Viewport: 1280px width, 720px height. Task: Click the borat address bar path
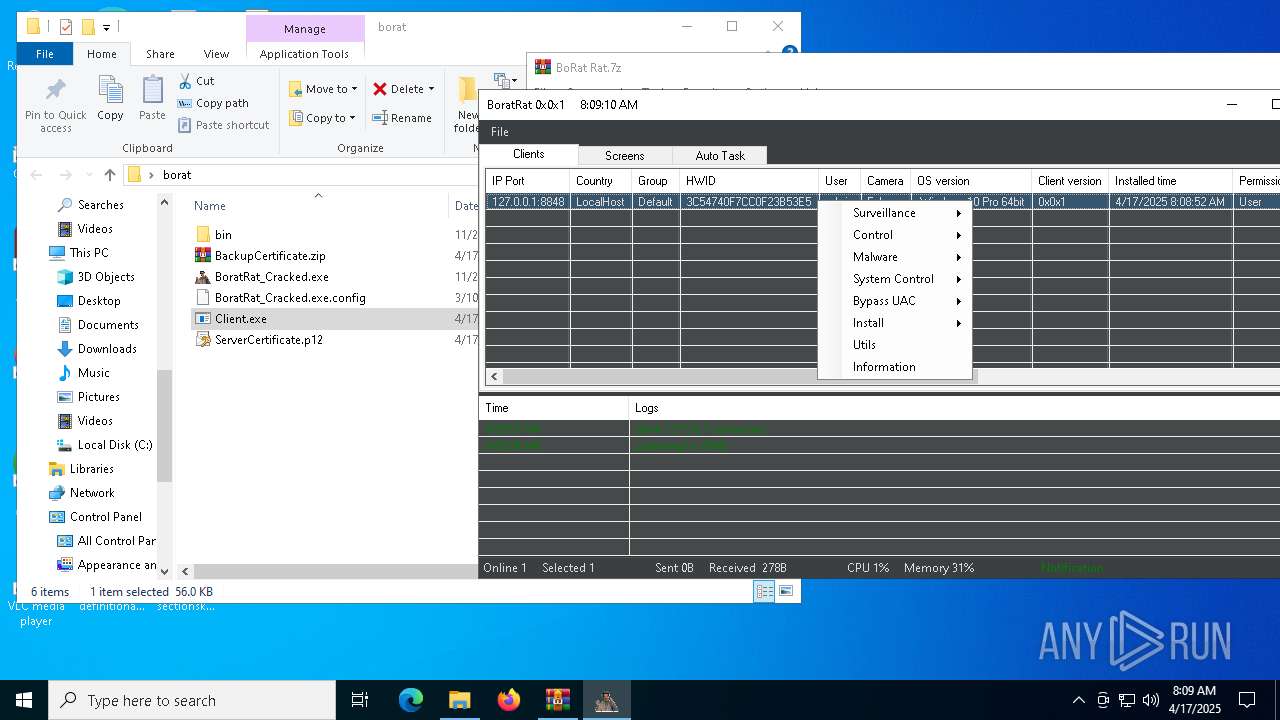177,175
